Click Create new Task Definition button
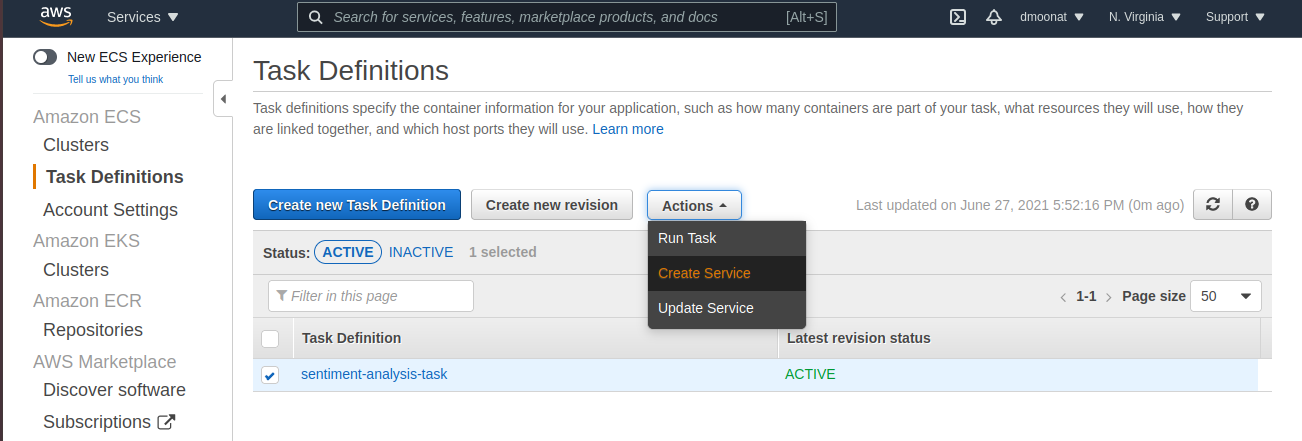 coord(357,204)
